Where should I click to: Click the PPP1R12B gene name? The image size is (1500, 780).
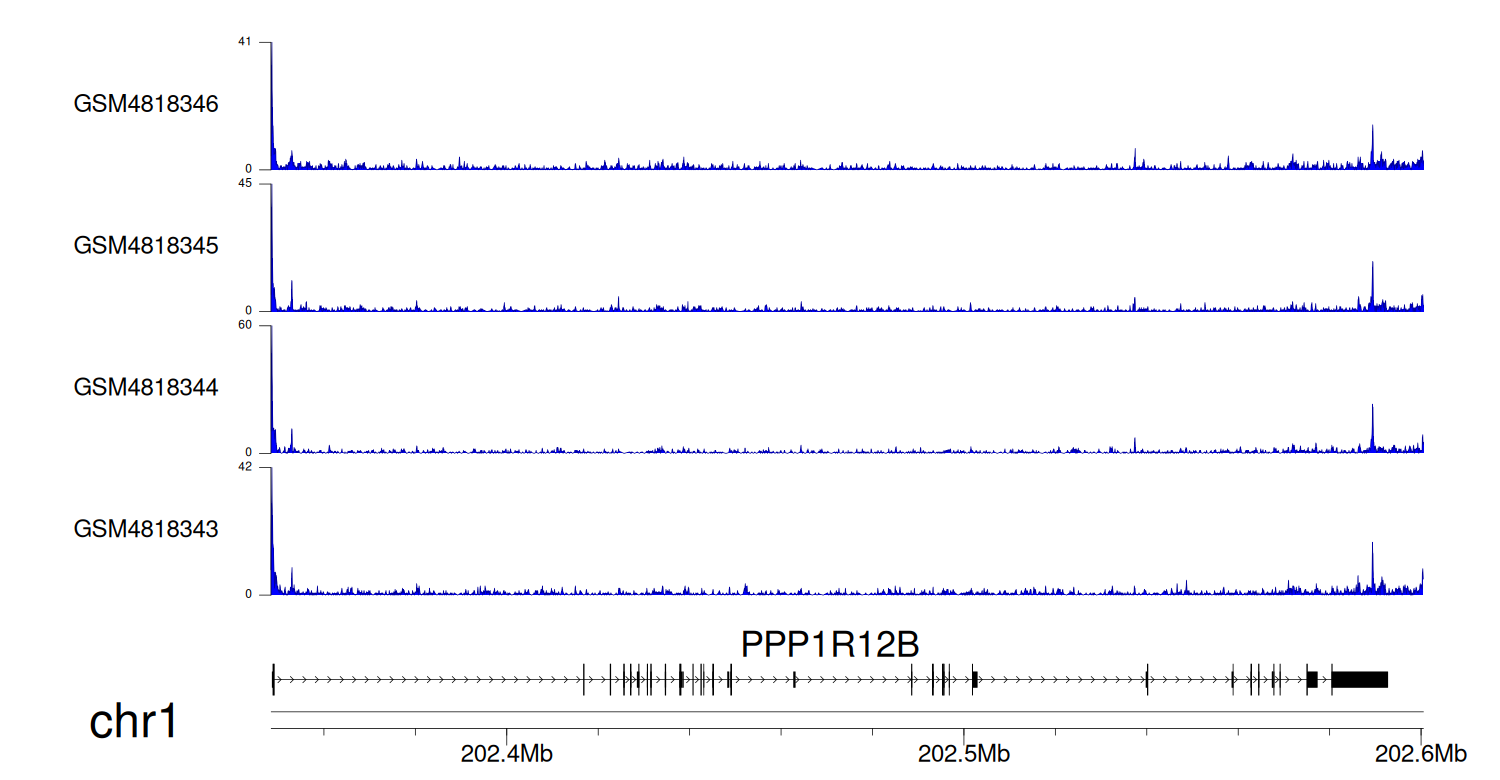(829, 645)
